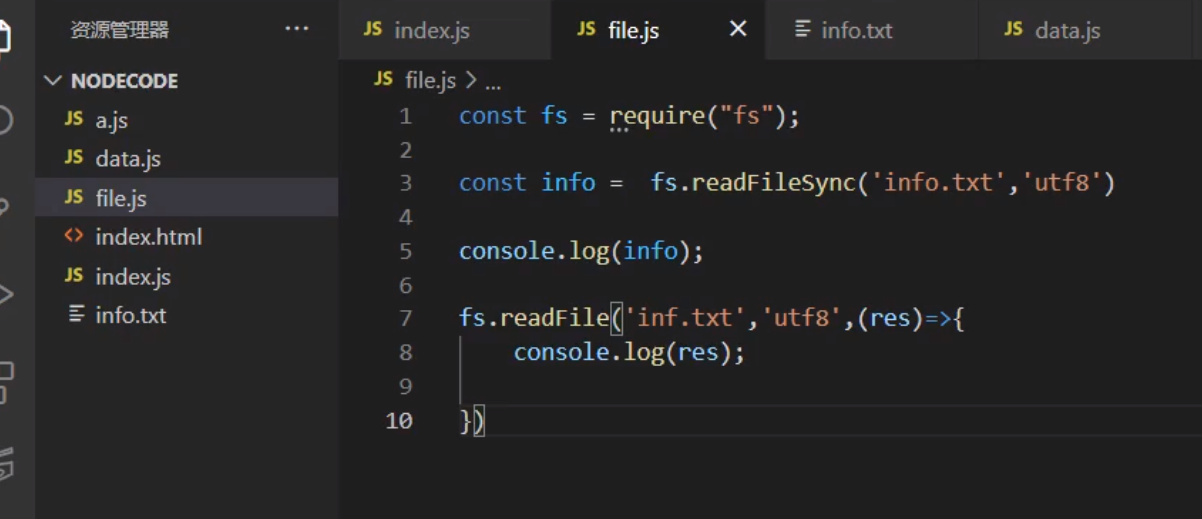Open index.js in the file tree
The width and height of the screenshot is (1202, 519).
pos(187,276)
